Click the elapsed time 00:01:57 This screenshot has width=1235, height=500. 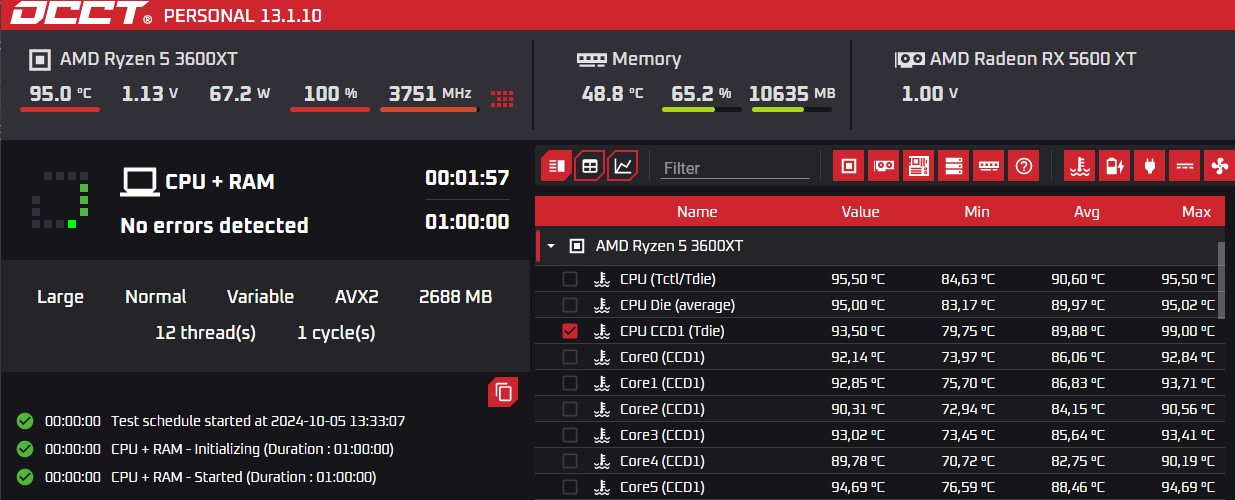click(467, 178)
